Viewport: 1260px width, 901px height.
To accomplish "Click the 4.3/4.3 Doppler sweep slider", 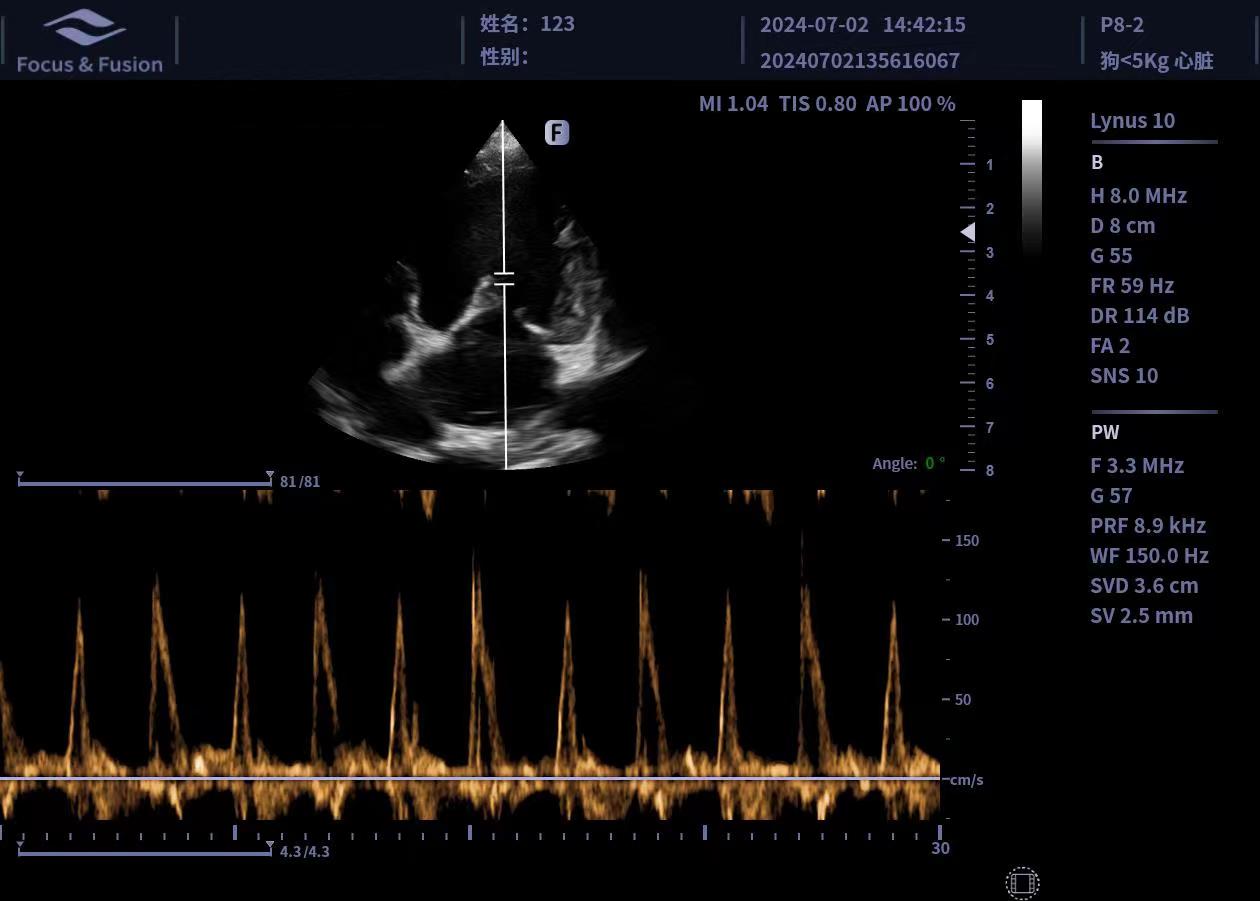I will 144,852.
